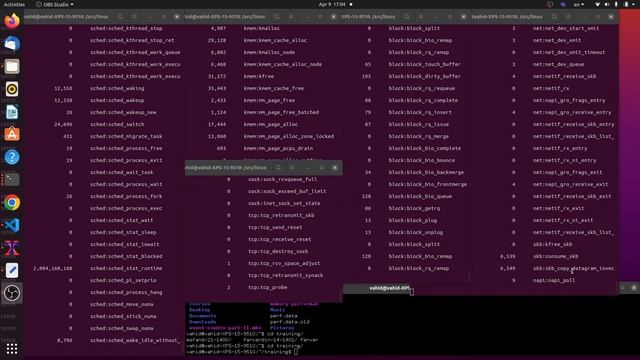
Task: Open hamburger menu of first terminal
Action: click(134, 17)
